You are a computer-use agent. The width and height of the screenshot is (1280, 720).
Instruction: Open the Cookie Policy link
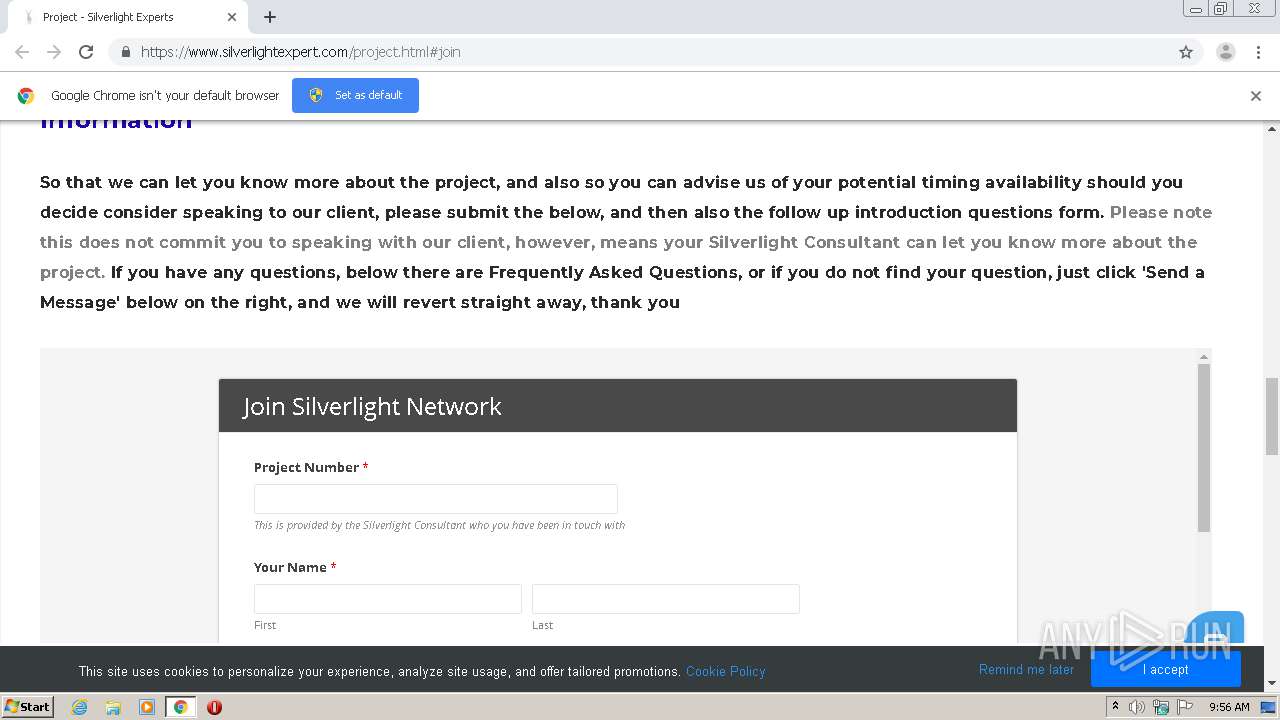[726, 671]
